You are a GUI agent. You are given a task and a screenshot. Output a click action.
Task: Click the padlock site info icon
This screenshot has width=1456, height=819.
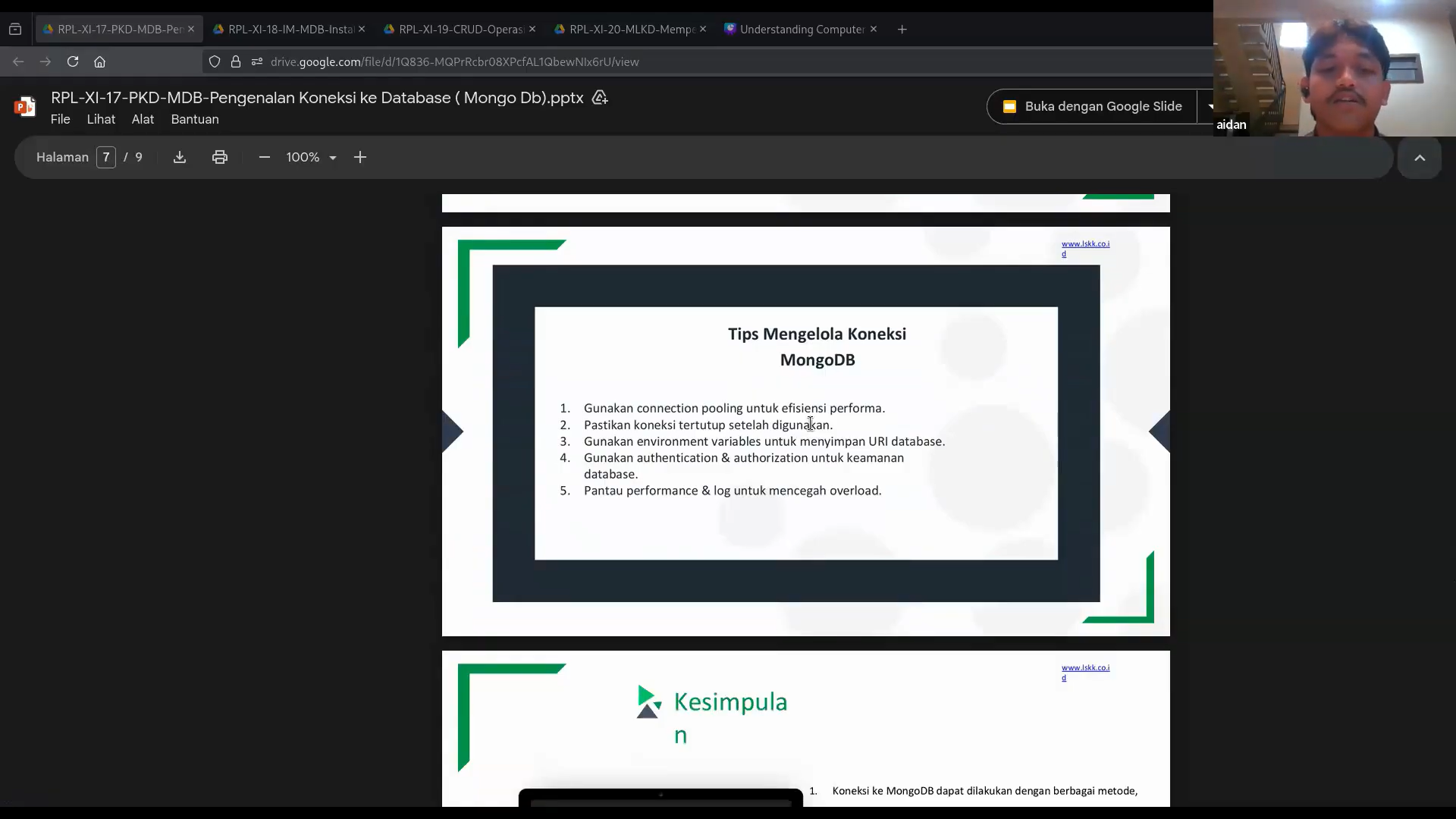click(x=236, y=61)
